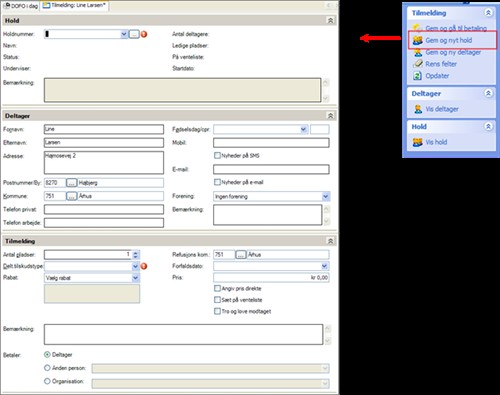Click the Adresse text box
500x395 pixels.
[x=104, y=163]
